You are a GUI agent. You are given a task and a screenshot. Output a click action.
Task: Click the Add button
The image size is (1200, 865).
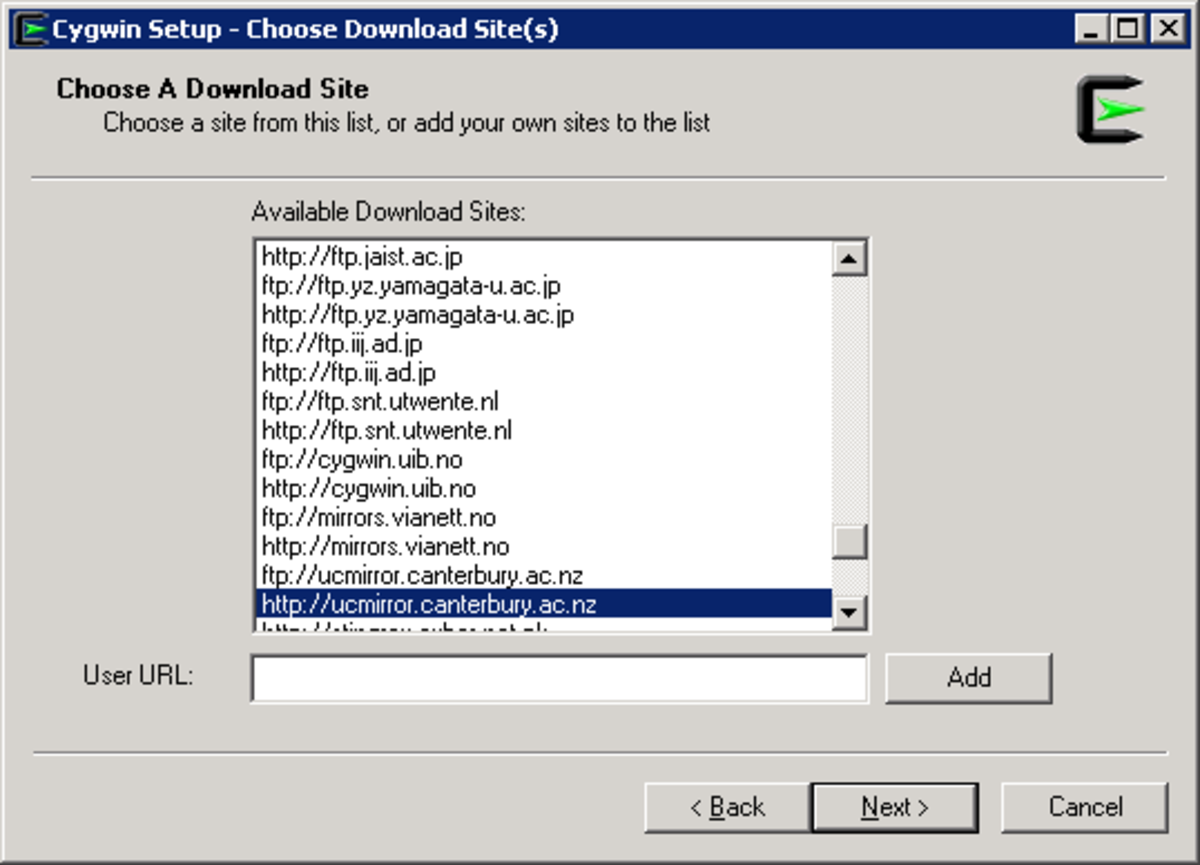pos(968,677)
